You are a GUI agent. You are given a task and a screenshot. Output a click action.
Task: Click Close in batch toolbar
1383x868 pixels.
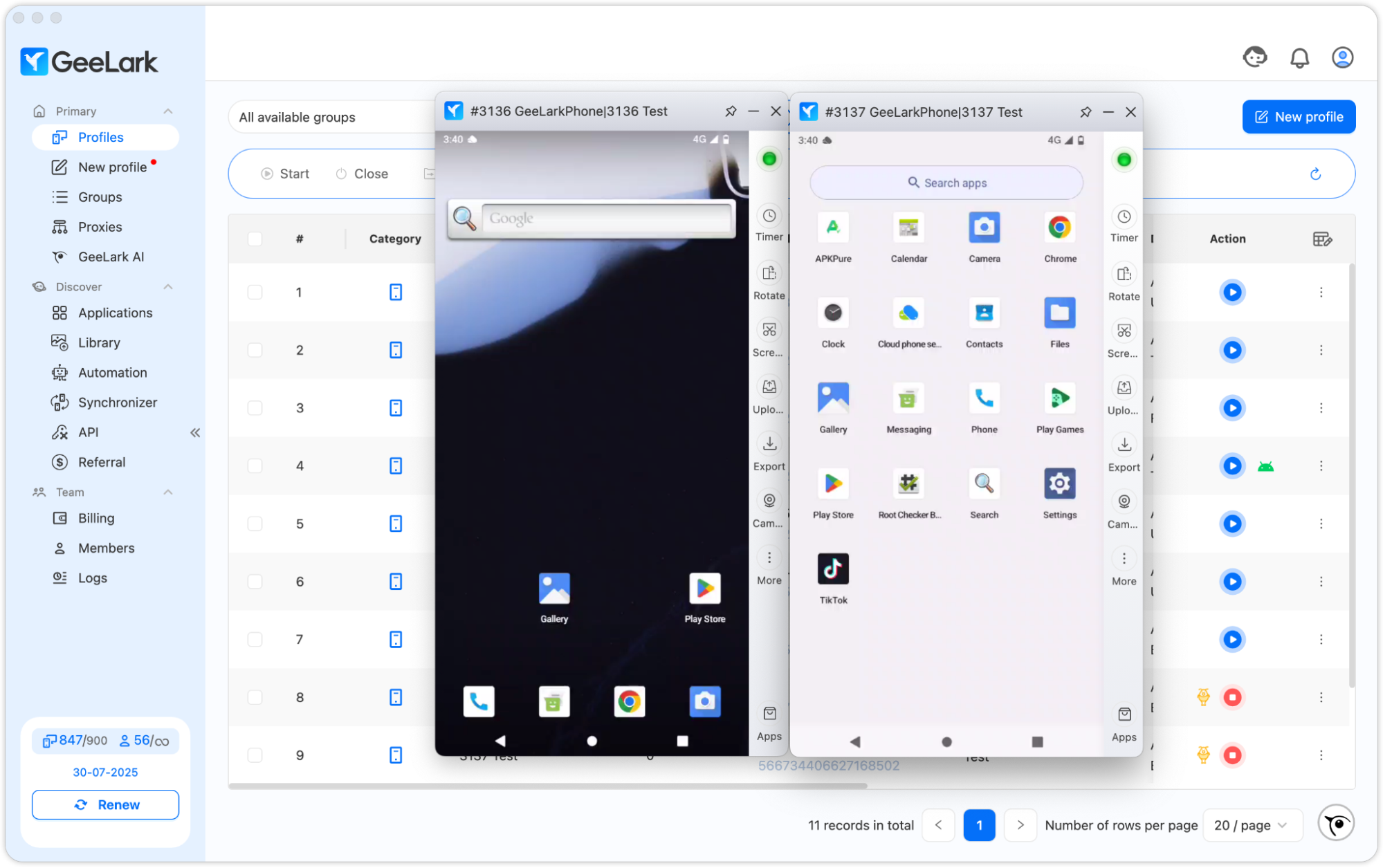click(x=362, y=174)
